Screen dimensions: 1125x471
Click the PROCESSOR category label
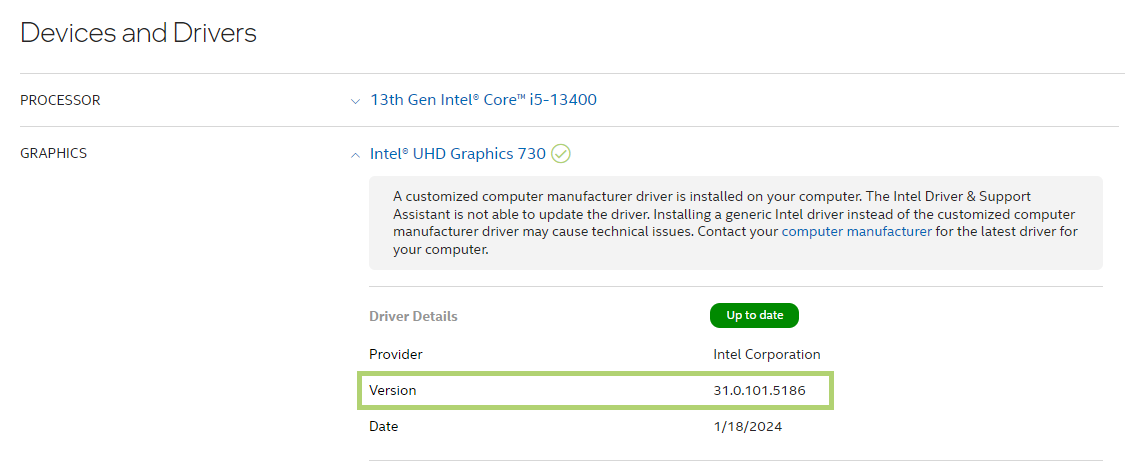click(60, 100)
